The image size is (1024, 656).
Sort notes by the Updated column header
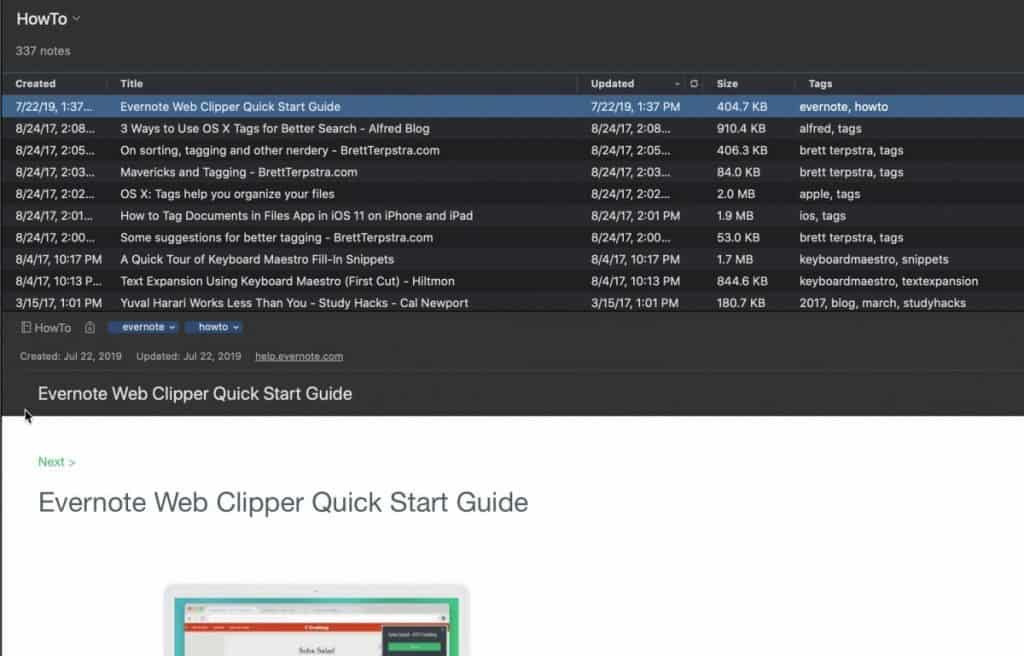(x=612, y=84)
